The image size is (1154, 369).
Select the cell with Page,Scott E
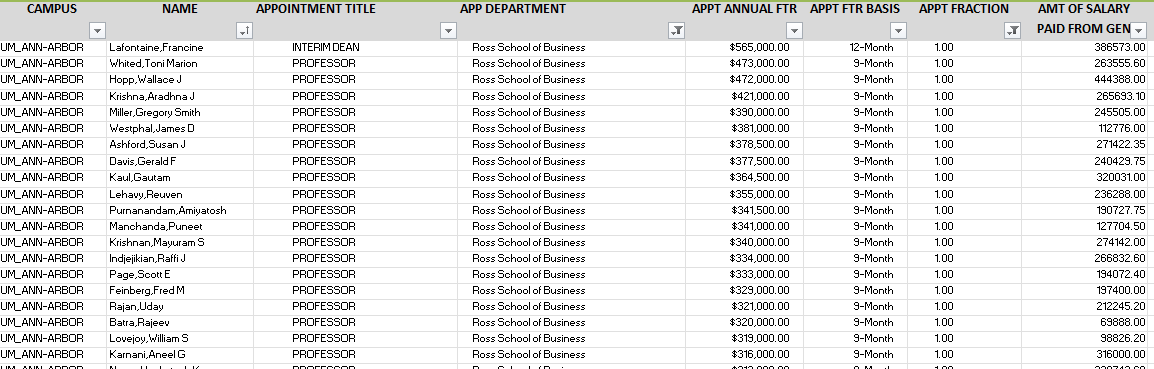point(180,274)
